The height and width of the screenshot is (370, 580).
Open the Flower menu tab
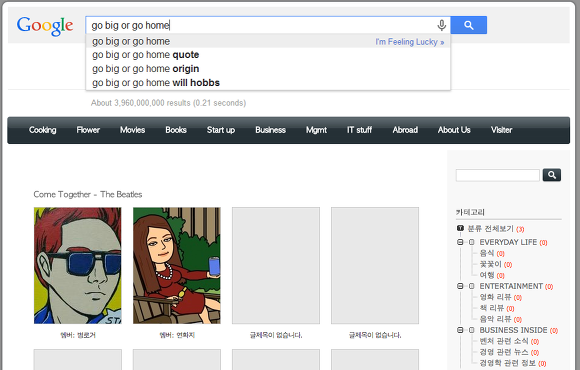tap(88, 130)
